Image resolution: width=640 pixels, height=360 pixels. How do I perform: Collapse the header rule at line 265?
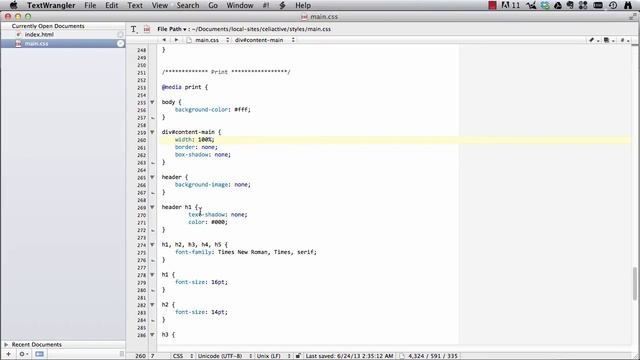coord(152,177)
